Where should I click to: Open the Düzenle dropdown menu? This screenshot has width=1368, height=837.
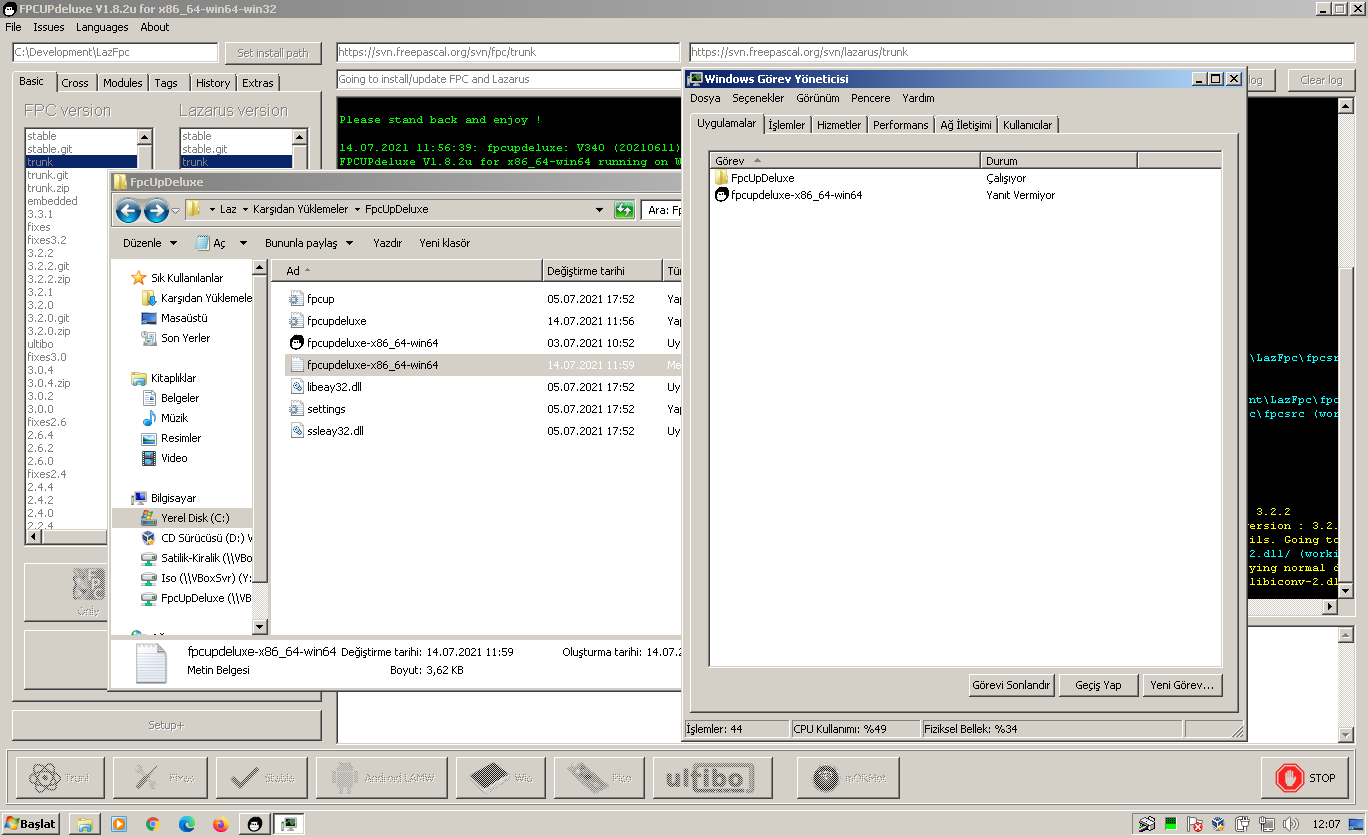(148, 242)
